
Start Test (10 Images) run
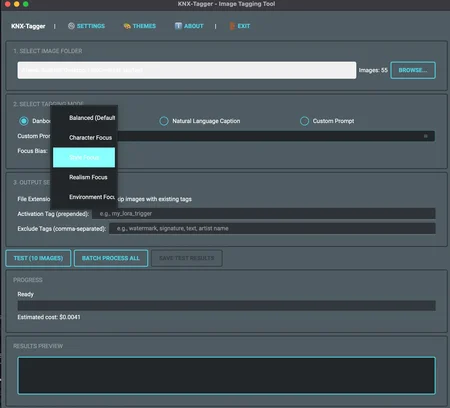pos(38,258)
